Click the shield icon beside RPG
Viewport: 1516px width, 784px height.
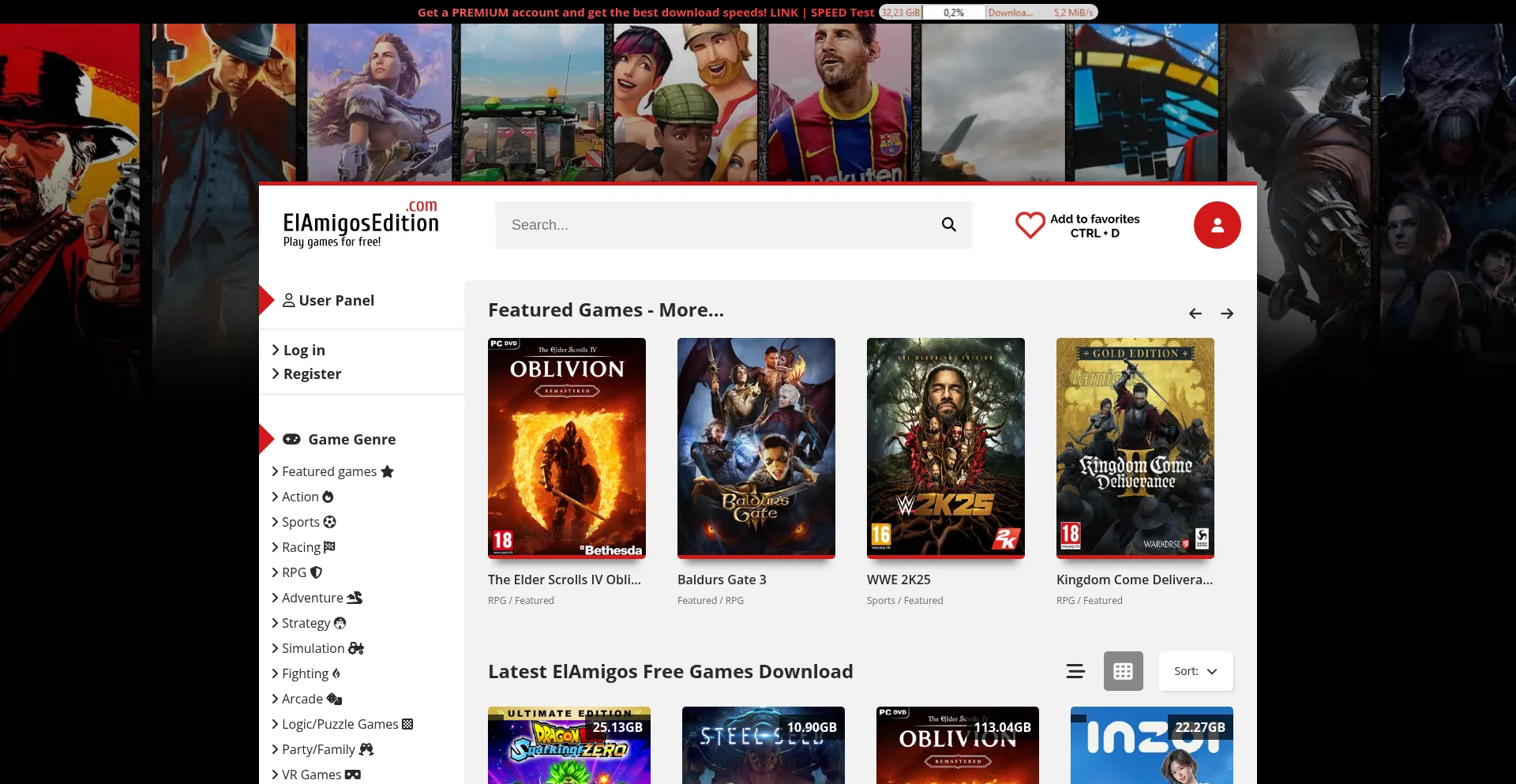pyautogui.click(x=317, y=572)
